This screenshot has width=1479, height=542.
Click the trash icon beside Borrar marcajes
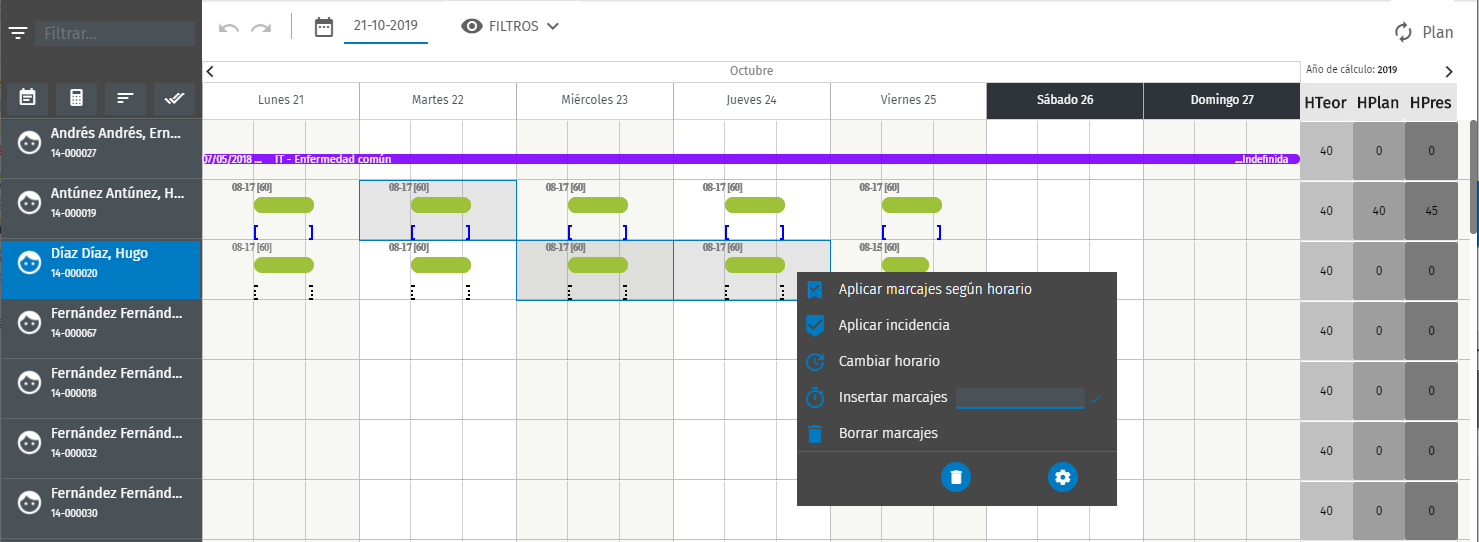pos(815,433)
